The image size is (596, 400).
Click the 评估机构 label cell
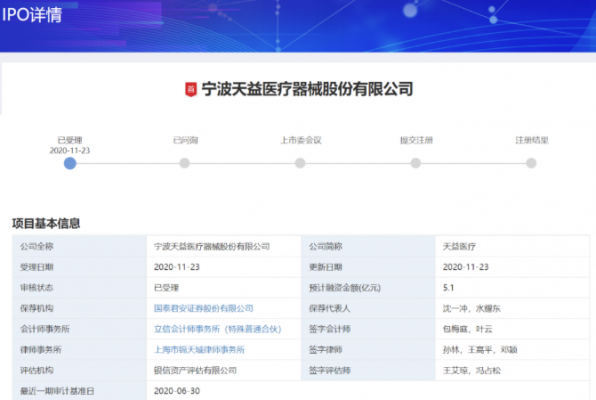[x=79, y=370]
